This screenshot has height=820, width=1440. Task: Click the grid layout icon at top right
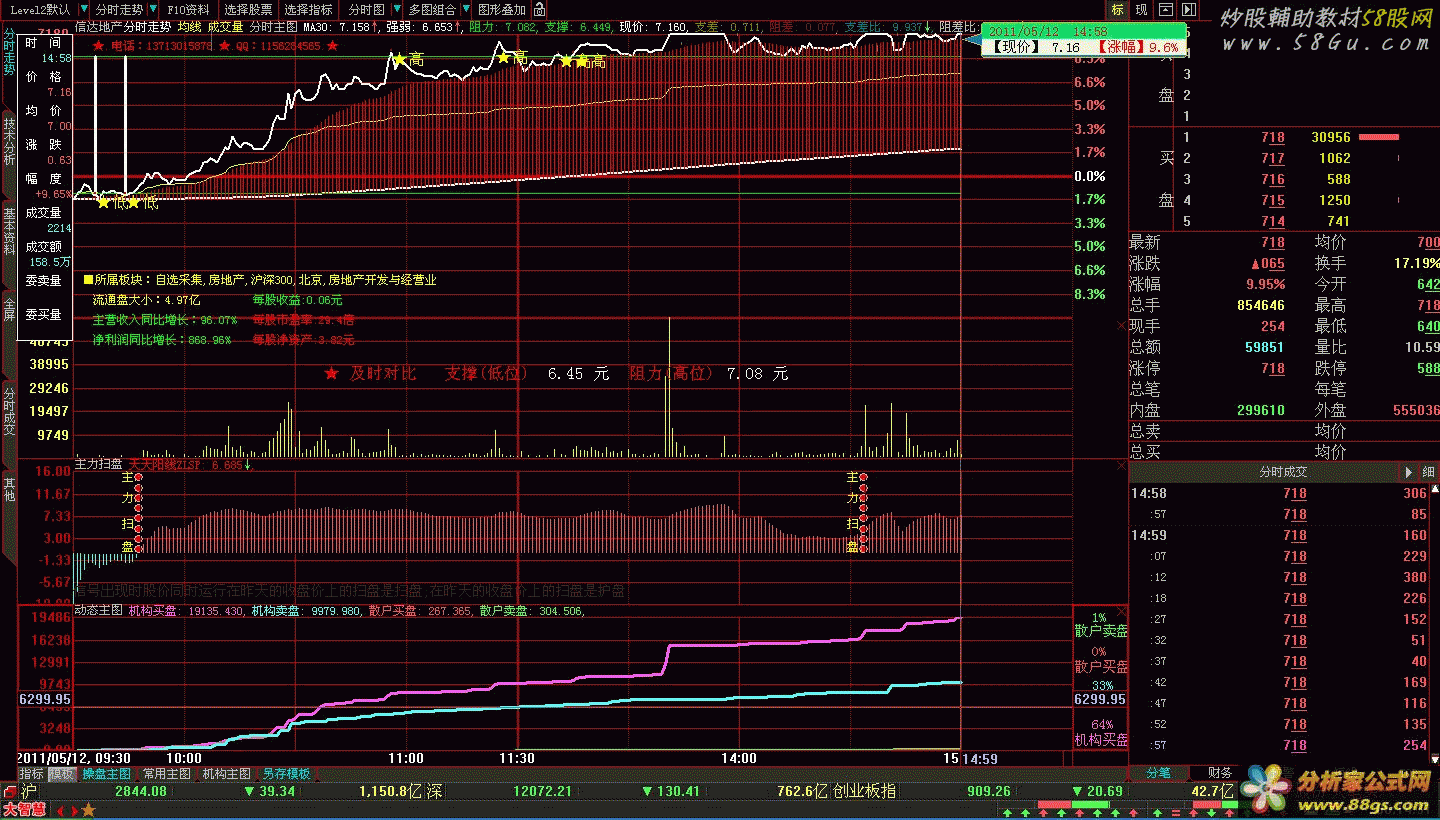(1165, 9)
